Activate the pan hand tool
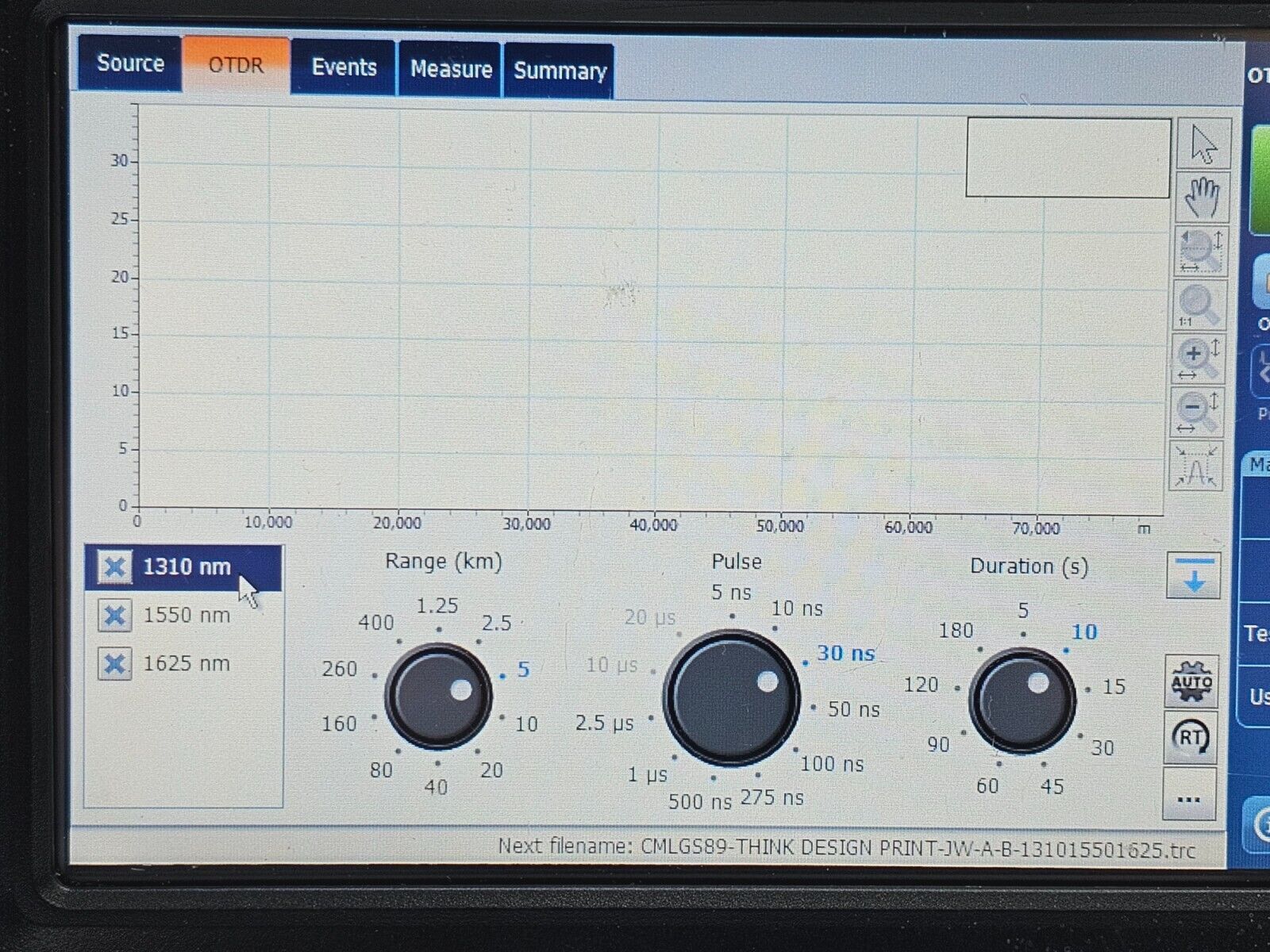Viewport: 1270px width, 952px height. click(x=1201, y=198)
